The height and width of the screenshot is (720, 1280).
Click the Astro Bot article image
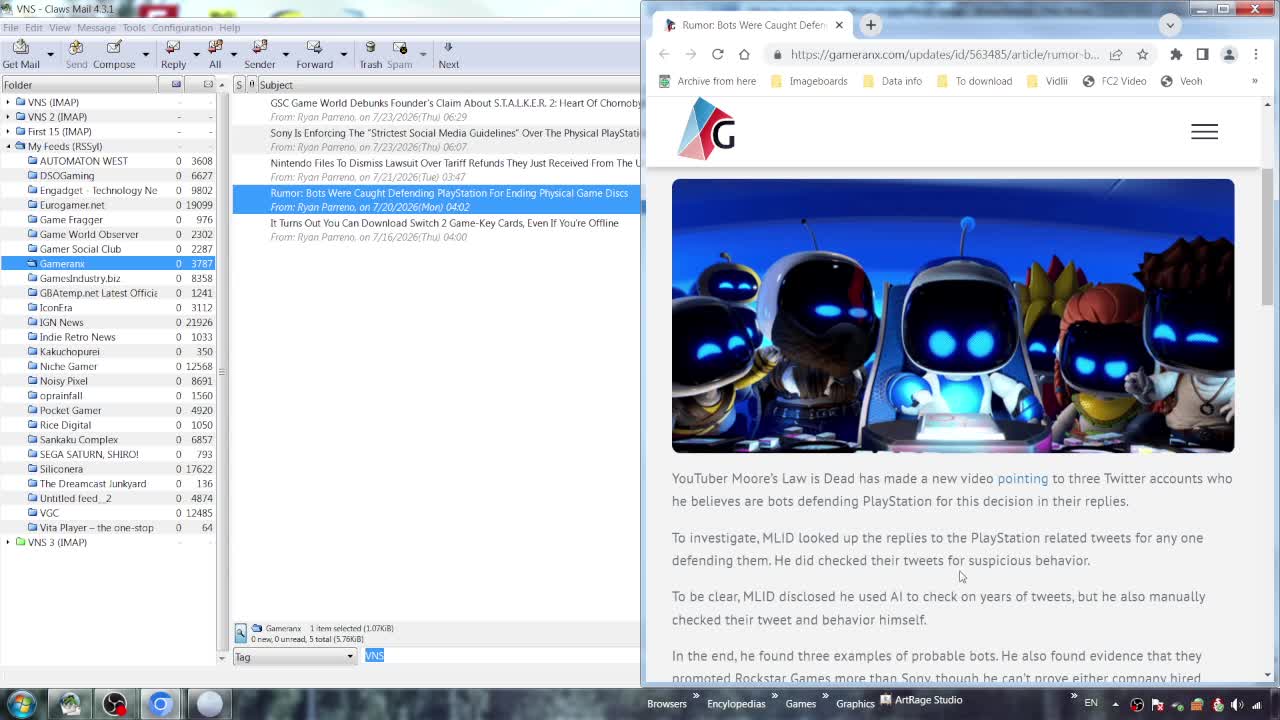(953, 316)
